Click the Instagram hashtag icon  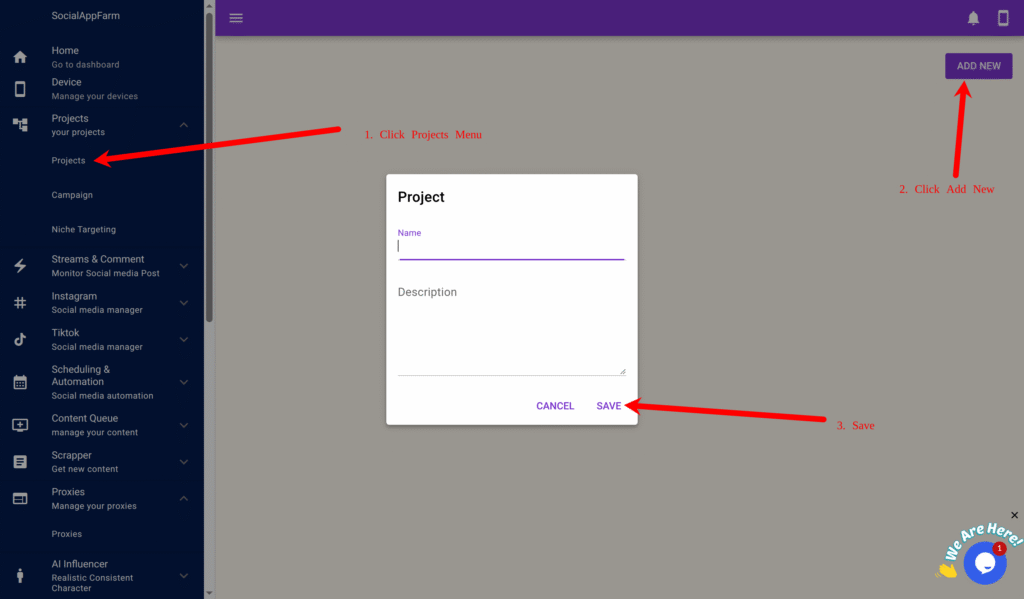click(20, 303)
